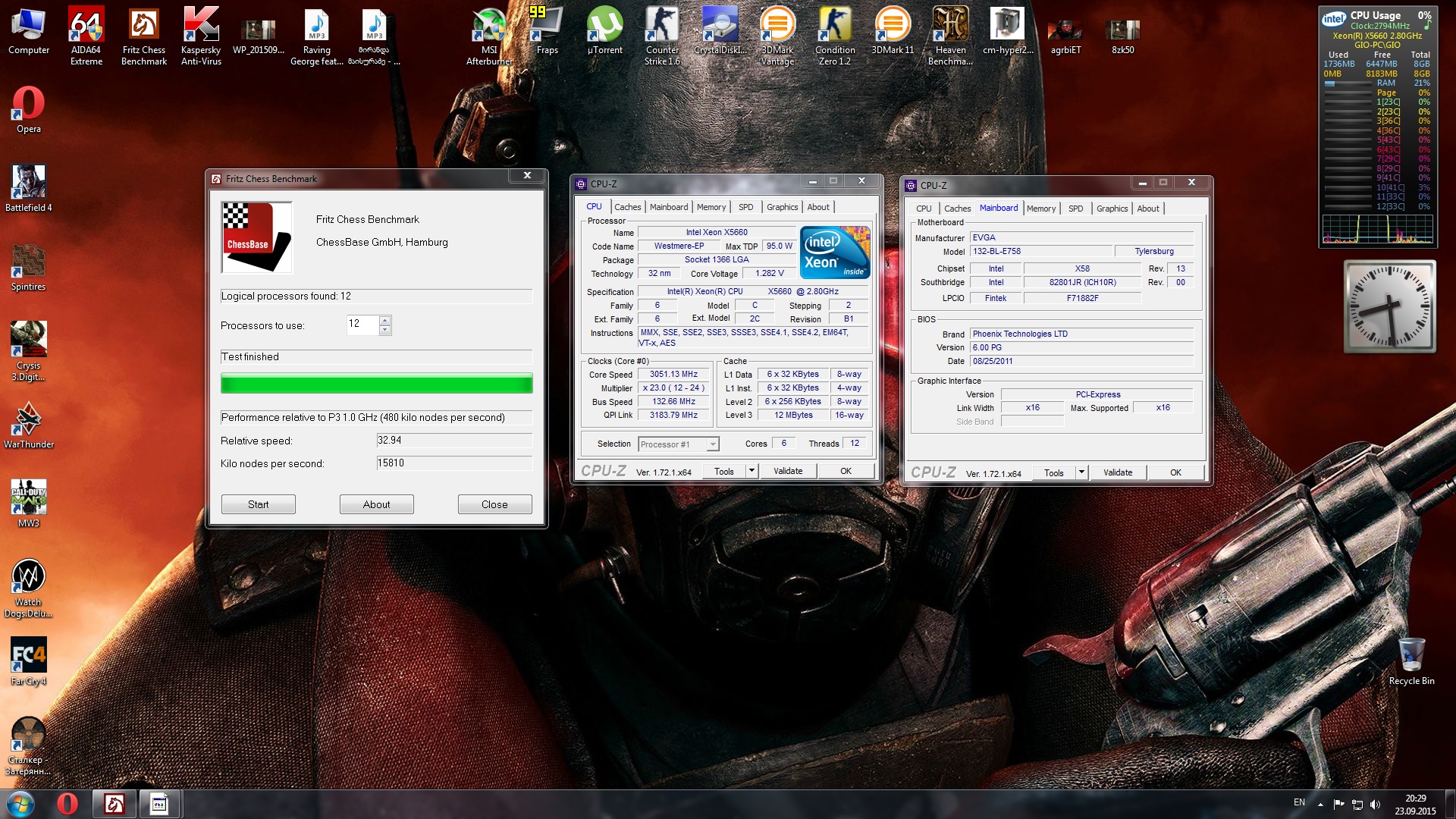
Task: Launch Crysis 3 Digital shortcut
Action: click(29, 351)
